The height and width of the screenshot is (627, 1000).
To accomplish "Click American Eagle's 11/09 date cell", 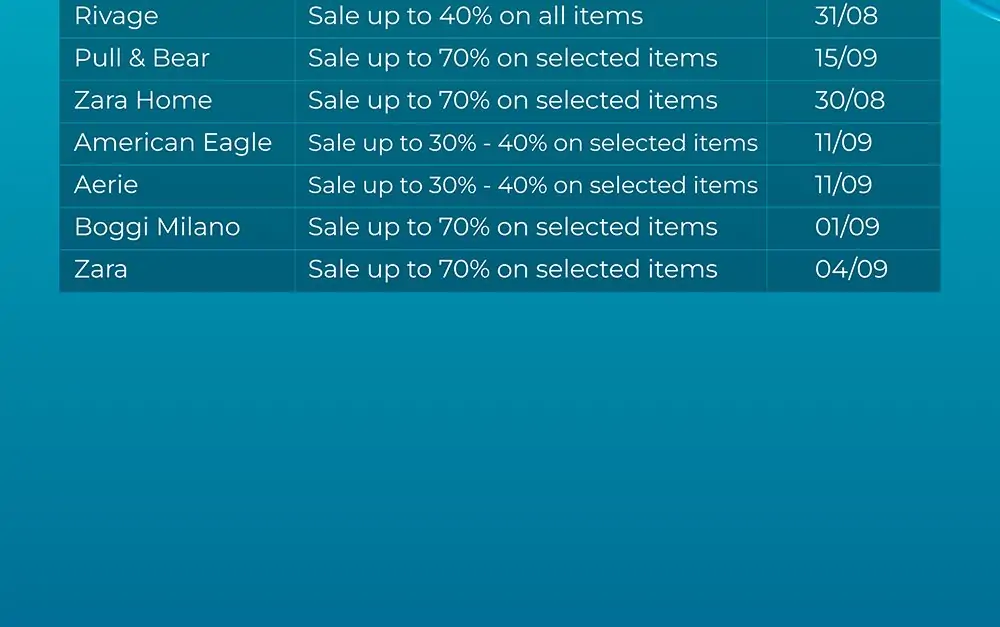I will pos(853,143).
